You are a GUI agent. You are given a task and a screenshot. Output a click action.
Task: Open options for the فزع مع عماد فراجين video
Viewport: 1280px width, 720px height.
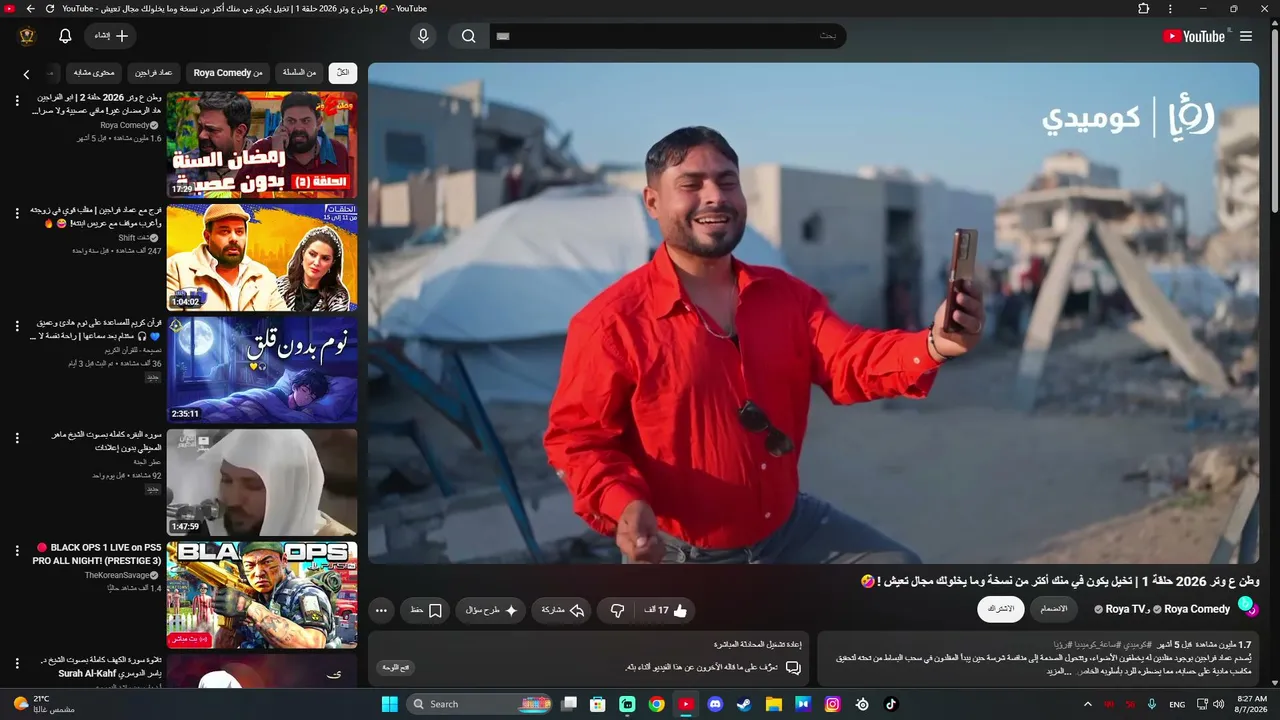(x=17, y=213)
